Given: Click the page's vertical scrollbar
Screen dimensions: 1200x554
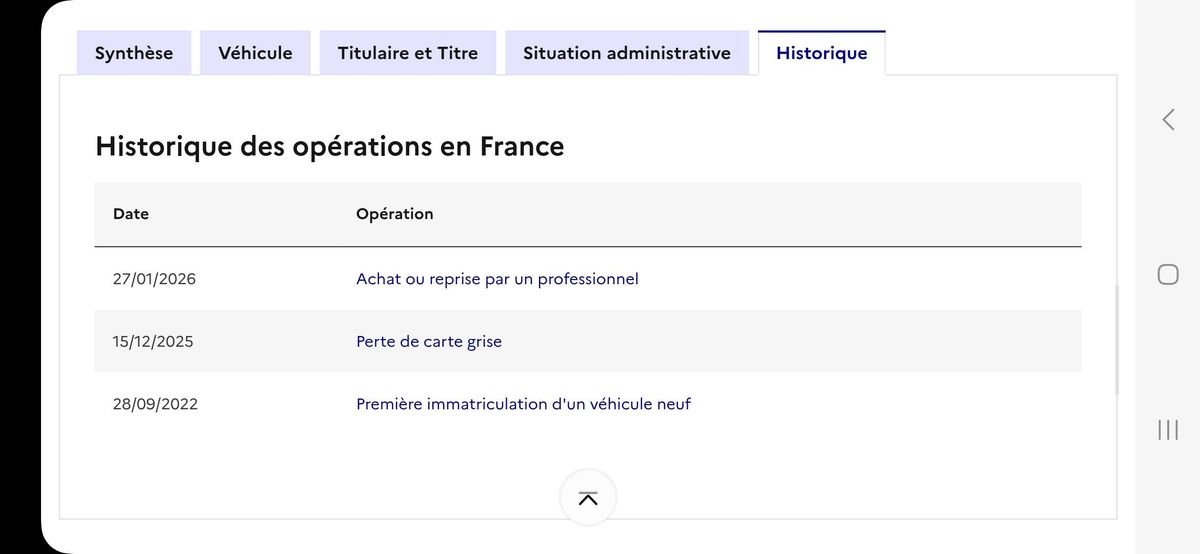Looking at the screenshot, I should [1116, 340].
